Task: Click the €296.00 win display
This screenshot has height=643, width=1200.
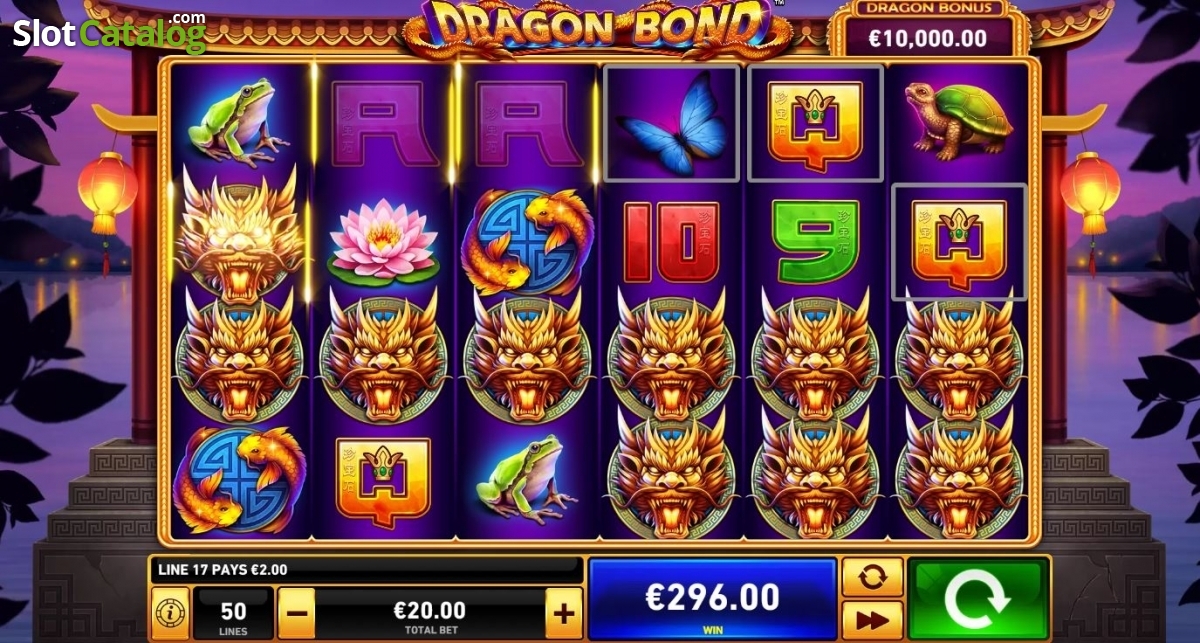Action: coord(712,598)
